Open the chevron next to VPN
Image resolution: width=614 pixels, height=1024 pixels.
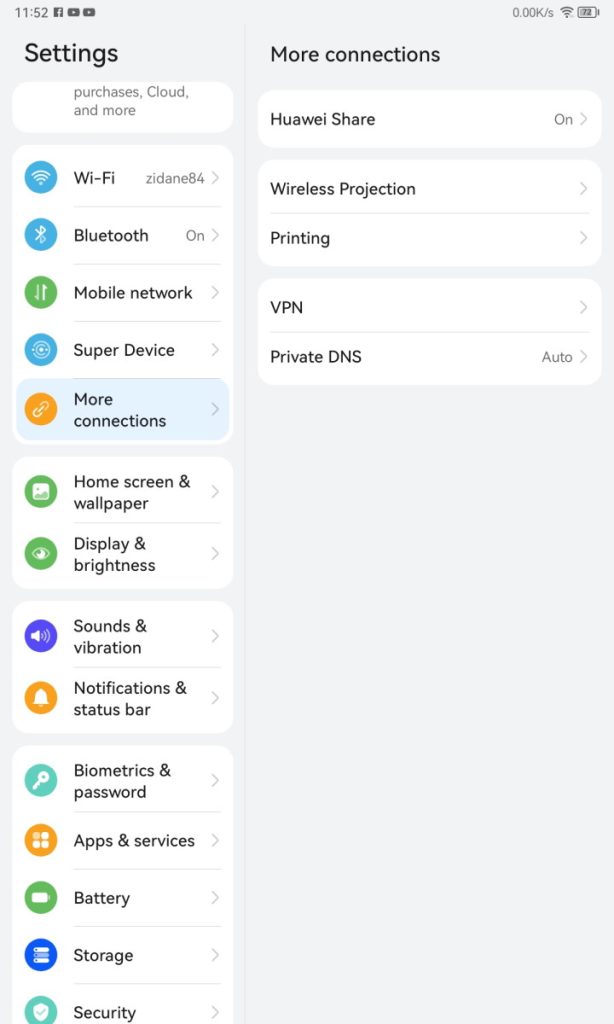(x=583, y=307)
